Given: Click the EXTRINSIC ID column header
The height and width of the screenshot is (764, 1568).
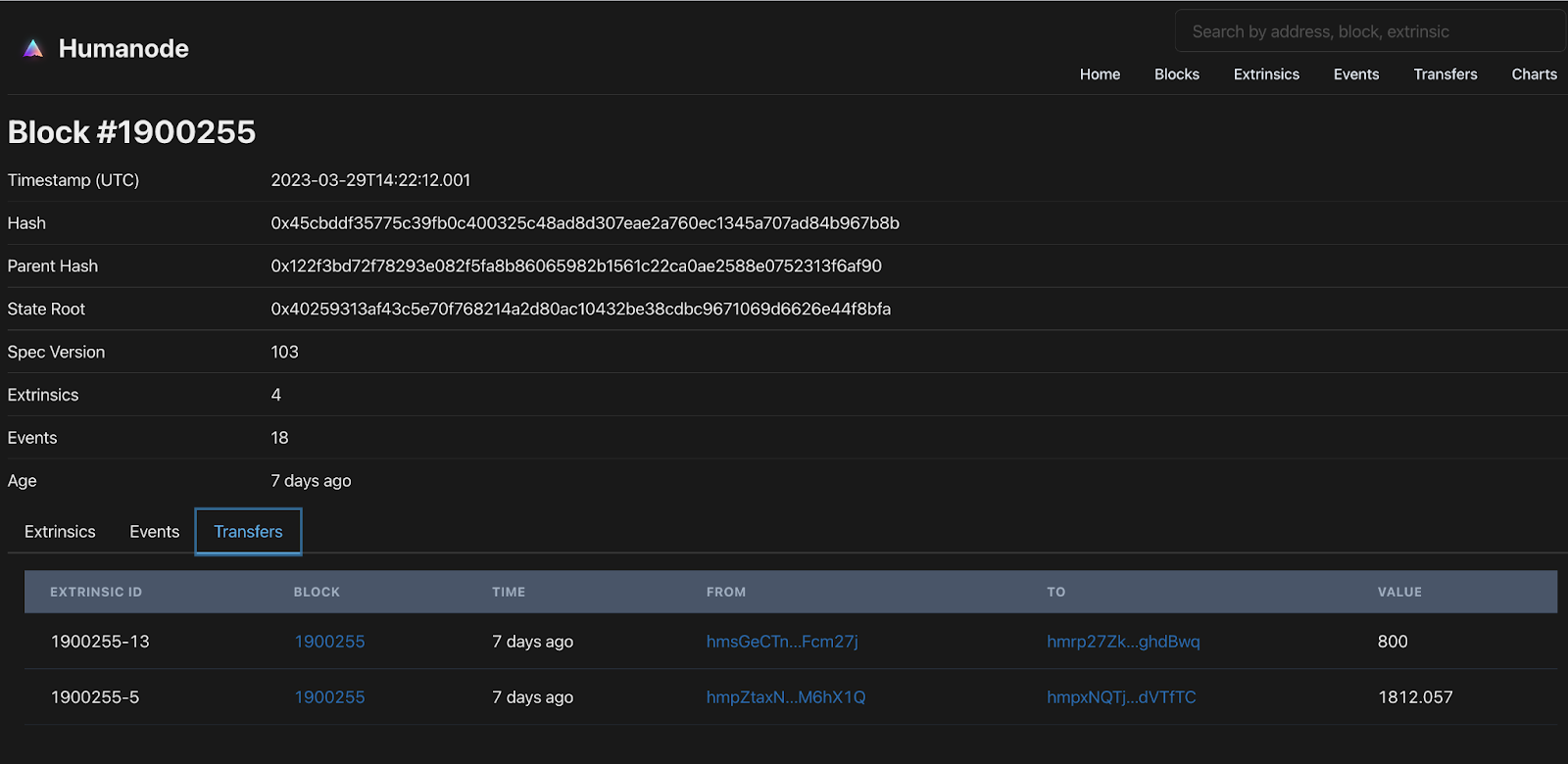Looking at the screenshot, I should click(x=96, y=593).
